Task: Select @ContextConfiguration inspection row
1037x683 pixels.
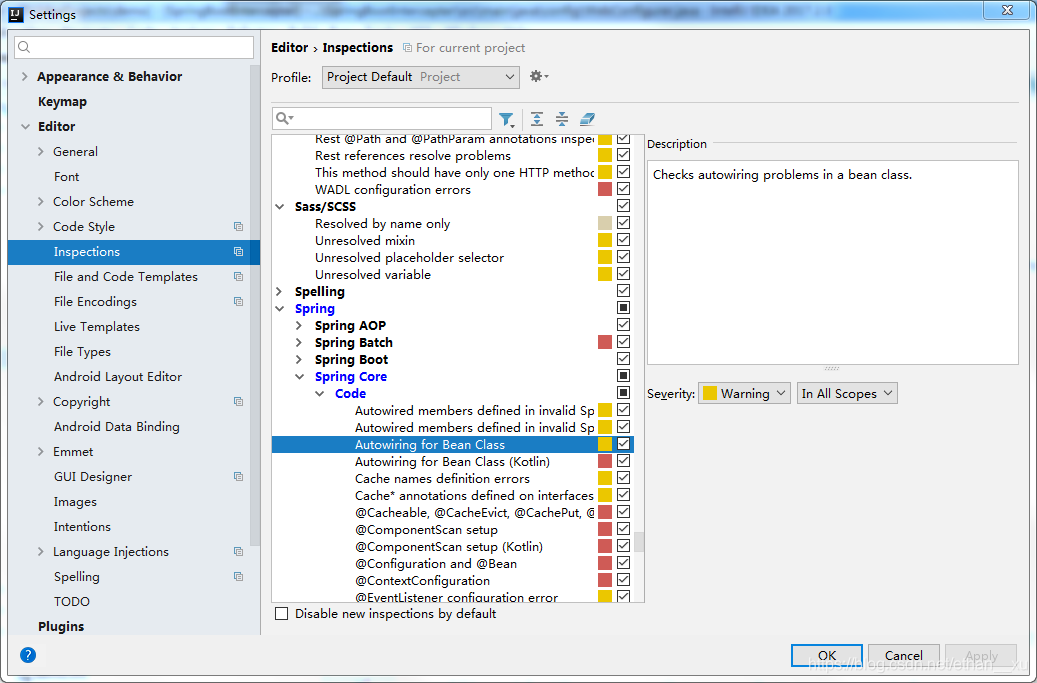Action: pyautogui.click(x=423, y=581)
